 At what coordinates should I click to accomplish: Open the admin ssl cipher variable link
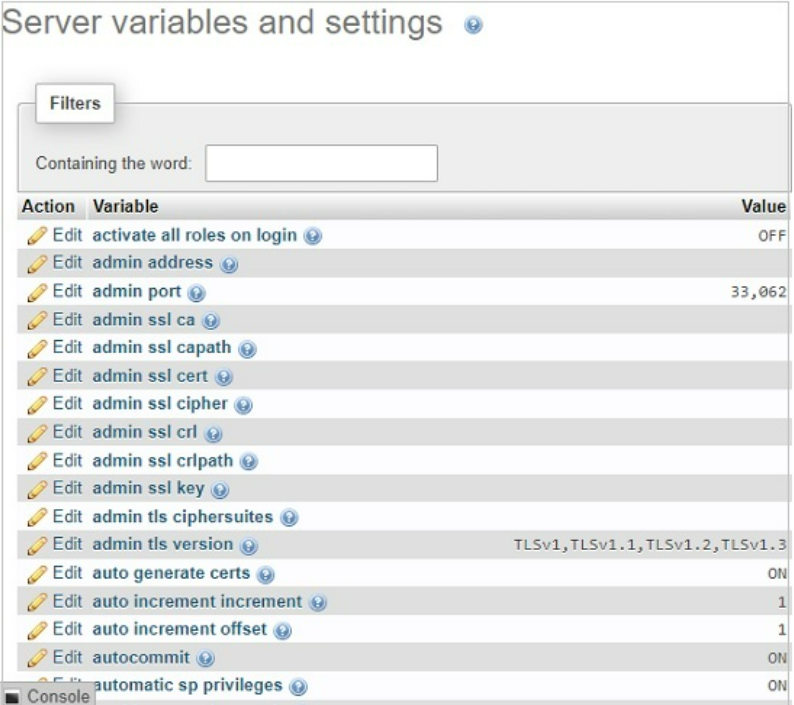tap(160, 404)
